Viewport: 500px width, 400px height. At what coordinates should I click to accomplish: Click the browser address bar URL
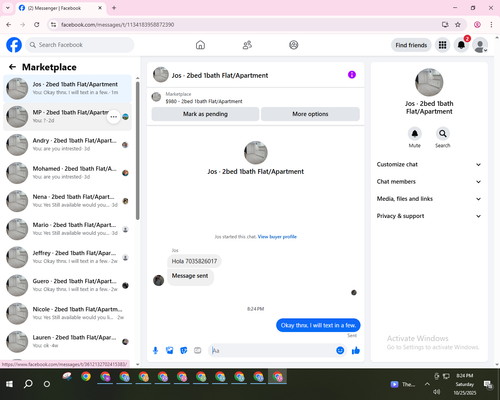[117, 24]
